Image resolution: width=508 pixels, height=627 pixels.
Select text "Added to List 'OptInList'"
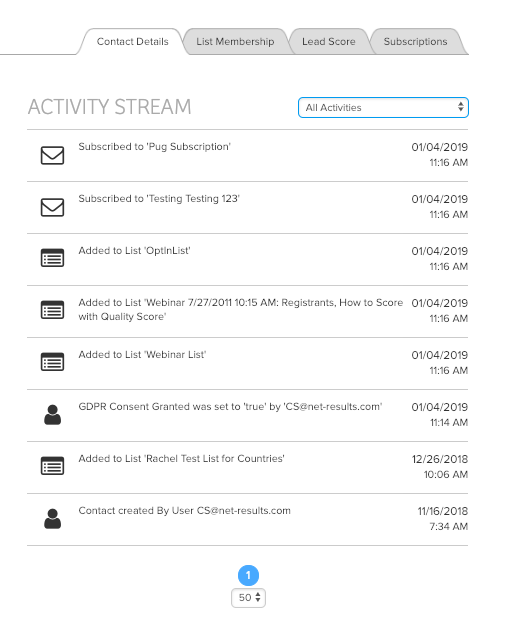coord(134,251)
